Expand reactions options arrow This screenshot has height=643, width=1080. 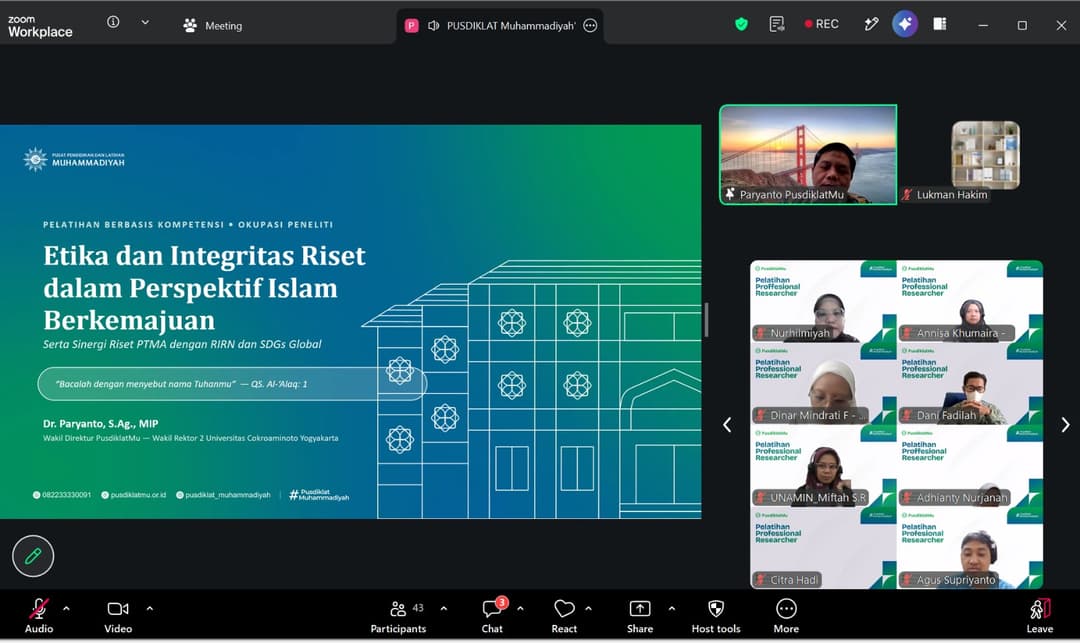click(588, 609)
